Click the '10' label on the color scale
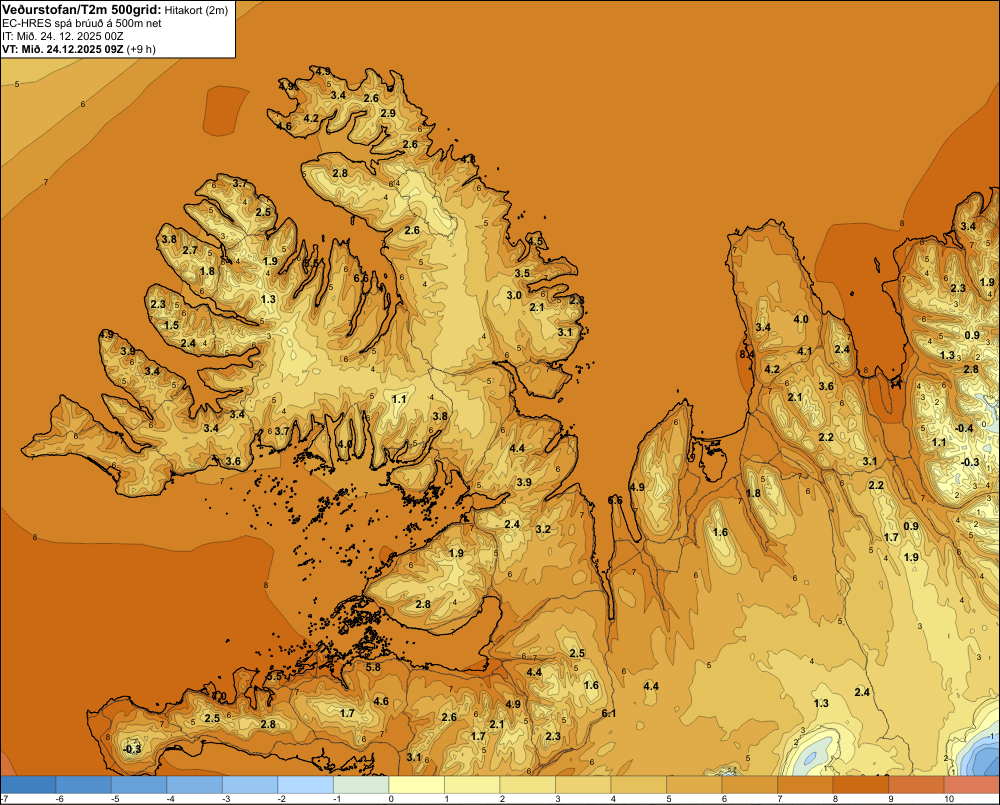Viewport: 1000px width, 805px height. pos(949,799)
